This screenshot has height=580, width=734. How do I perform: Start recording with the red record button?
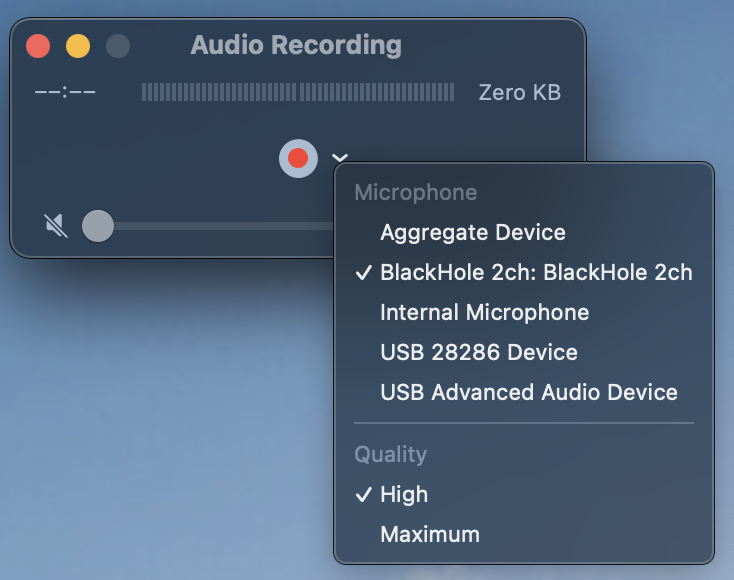298,158
